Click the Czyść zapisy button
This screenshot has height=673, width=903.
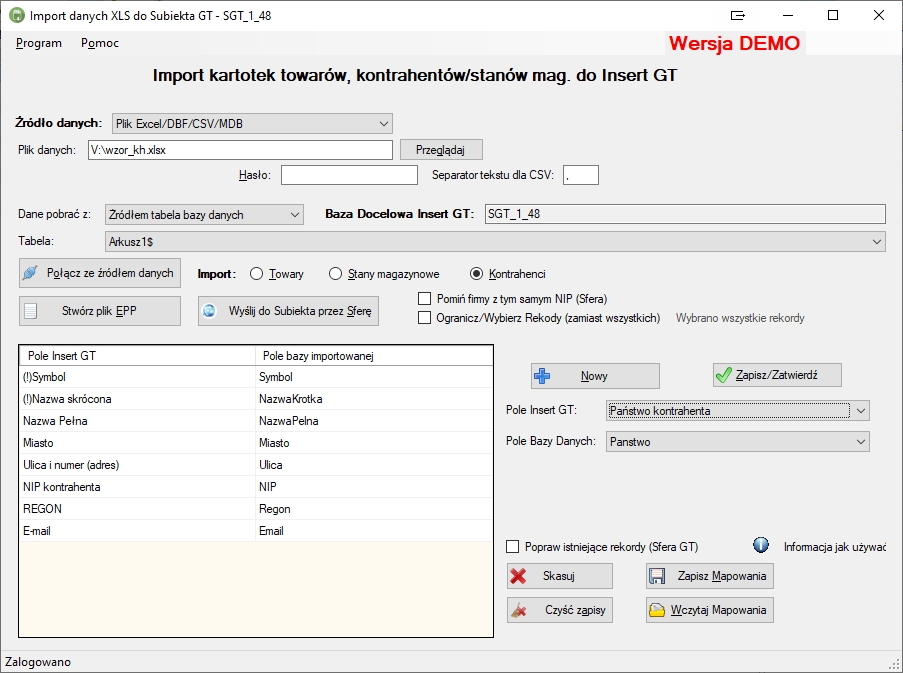560,610
